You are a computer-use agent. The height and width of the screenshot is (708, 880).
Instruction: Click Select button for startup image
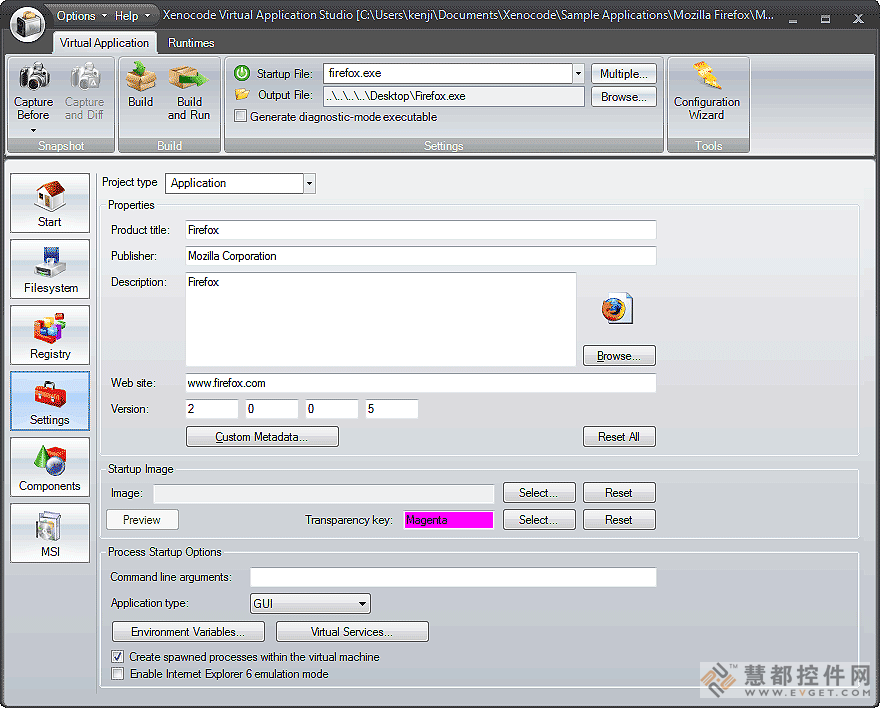[539, 493]
